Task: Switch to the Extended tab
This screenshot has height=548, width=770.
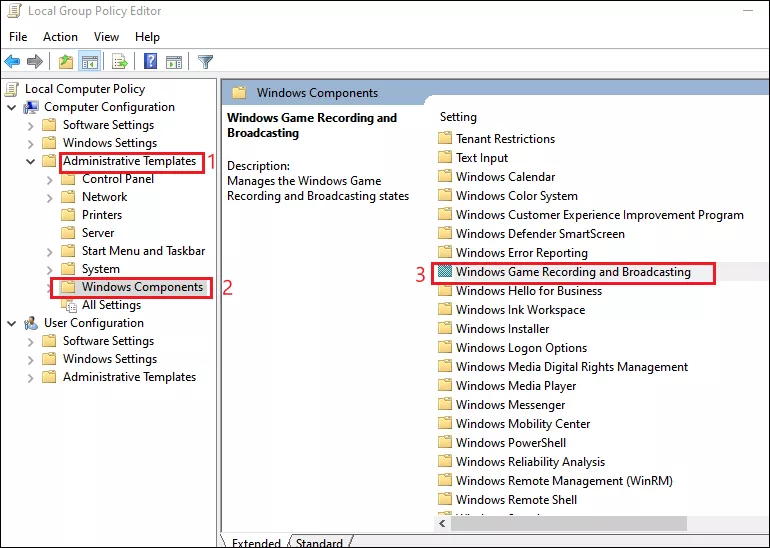Action: [256, 543]
